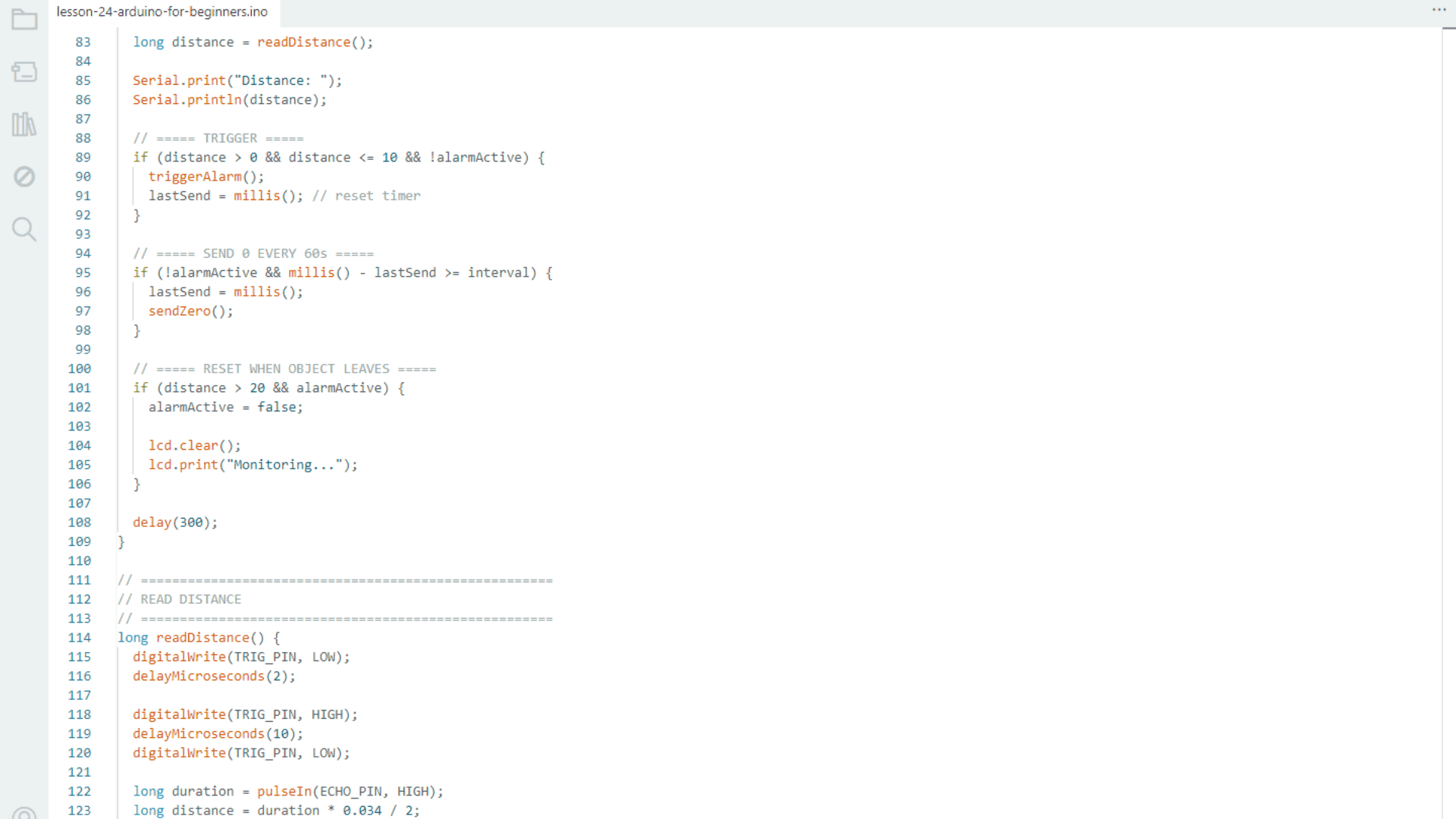This screenshot has height=819, width=1456.
Task: Open the Debug sidebar icon
Action: pos(24,177)
